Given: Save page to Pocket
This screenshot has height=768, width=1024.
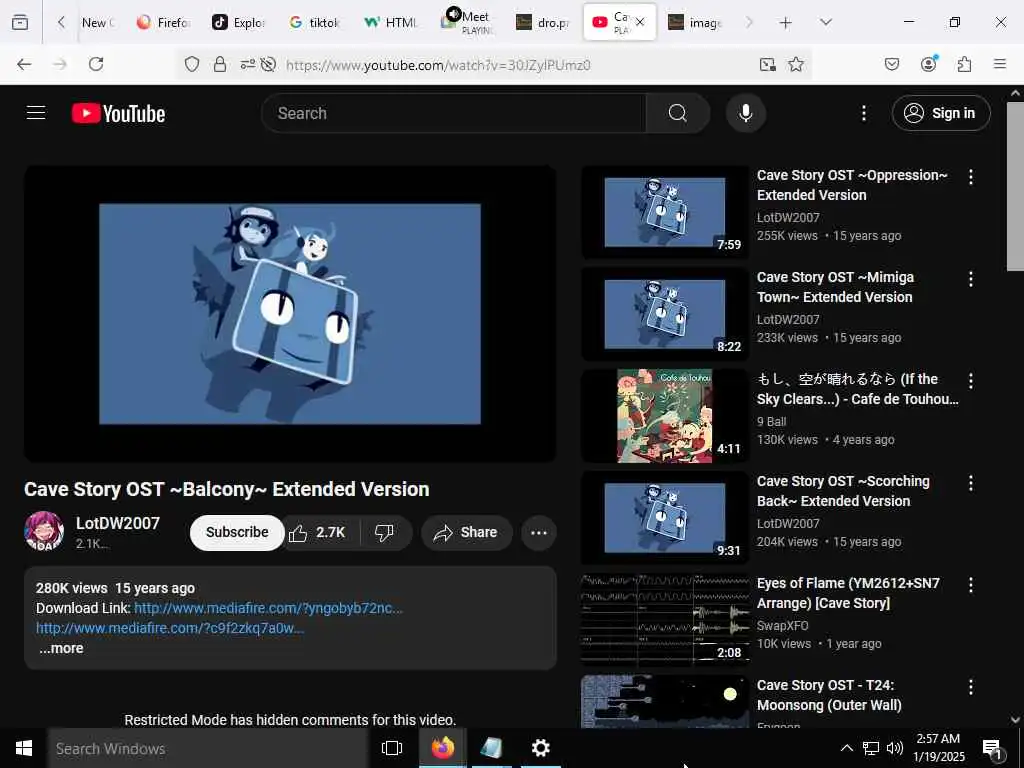Looking at the screenshot, I should tap(891, 64).
